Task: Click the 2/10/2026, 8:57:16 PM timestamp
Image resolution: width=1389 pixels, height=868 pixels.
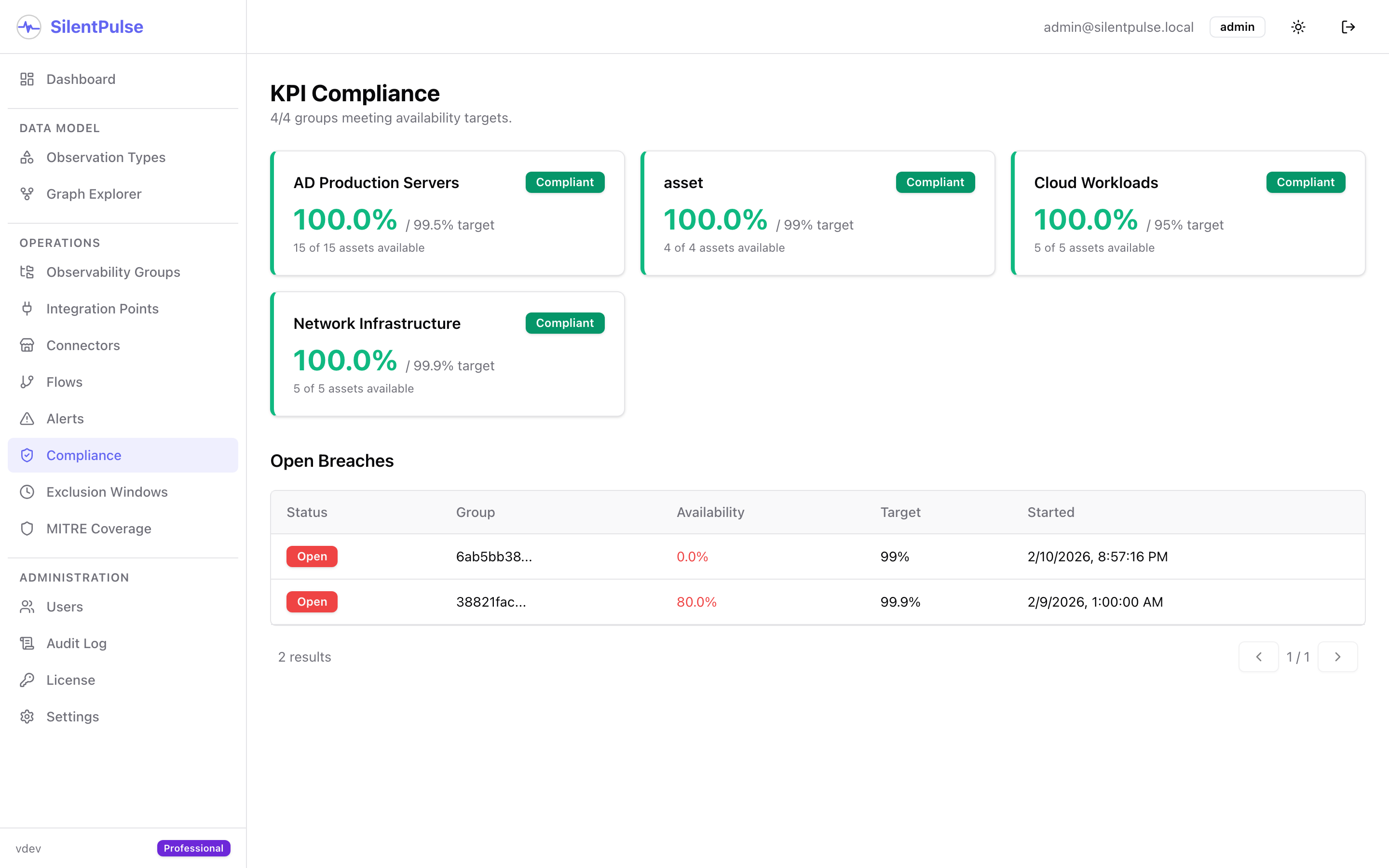Action: pyautogui.click(x=1097, y=556)
